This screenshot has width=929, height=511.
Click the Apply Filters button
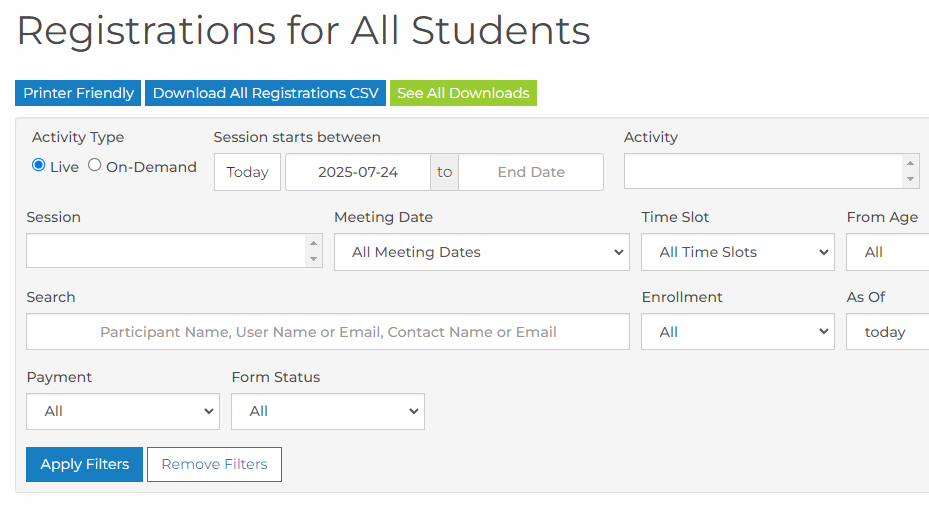tap(85, 464)
